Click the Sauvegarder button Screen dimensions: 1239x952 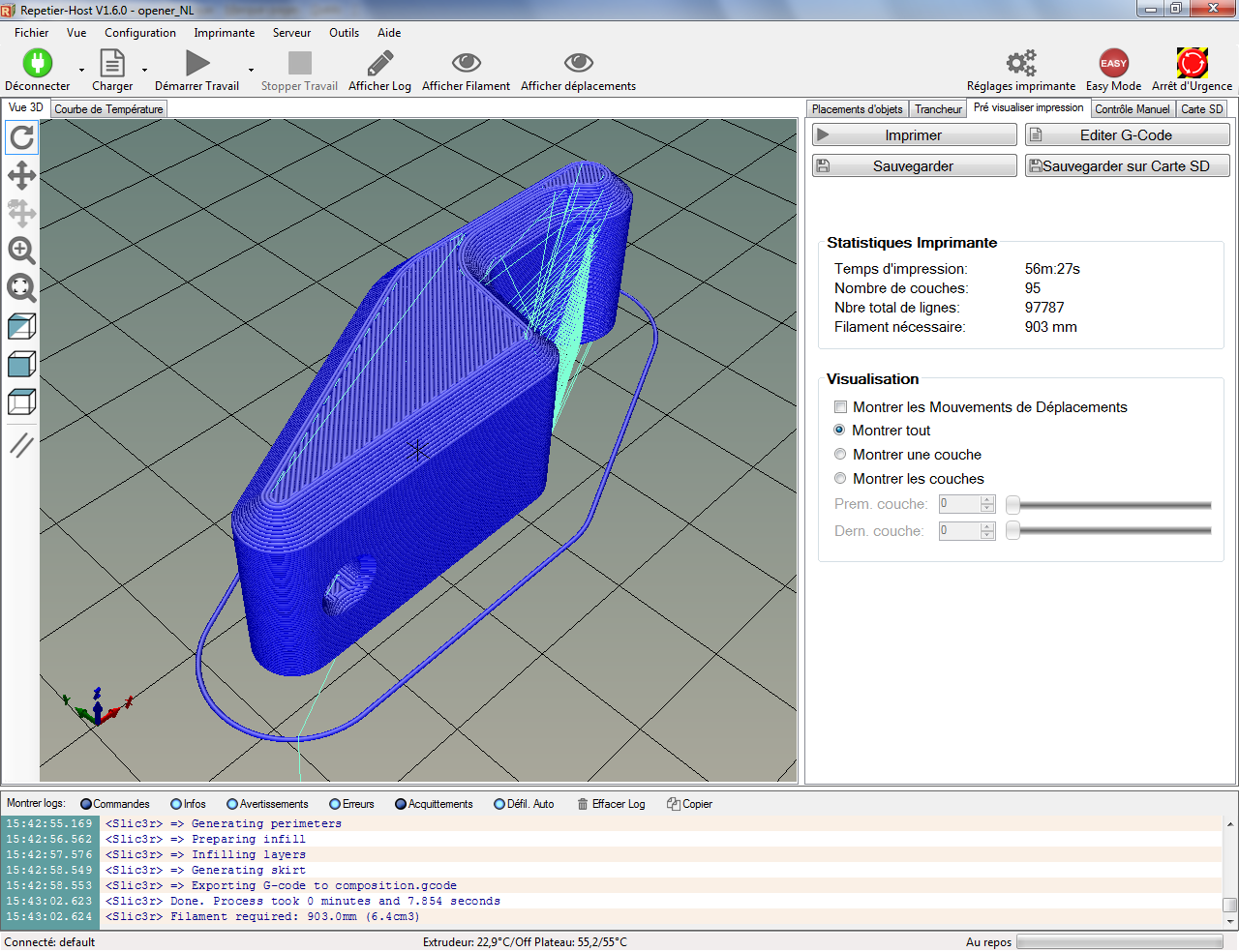click(914, 166)
